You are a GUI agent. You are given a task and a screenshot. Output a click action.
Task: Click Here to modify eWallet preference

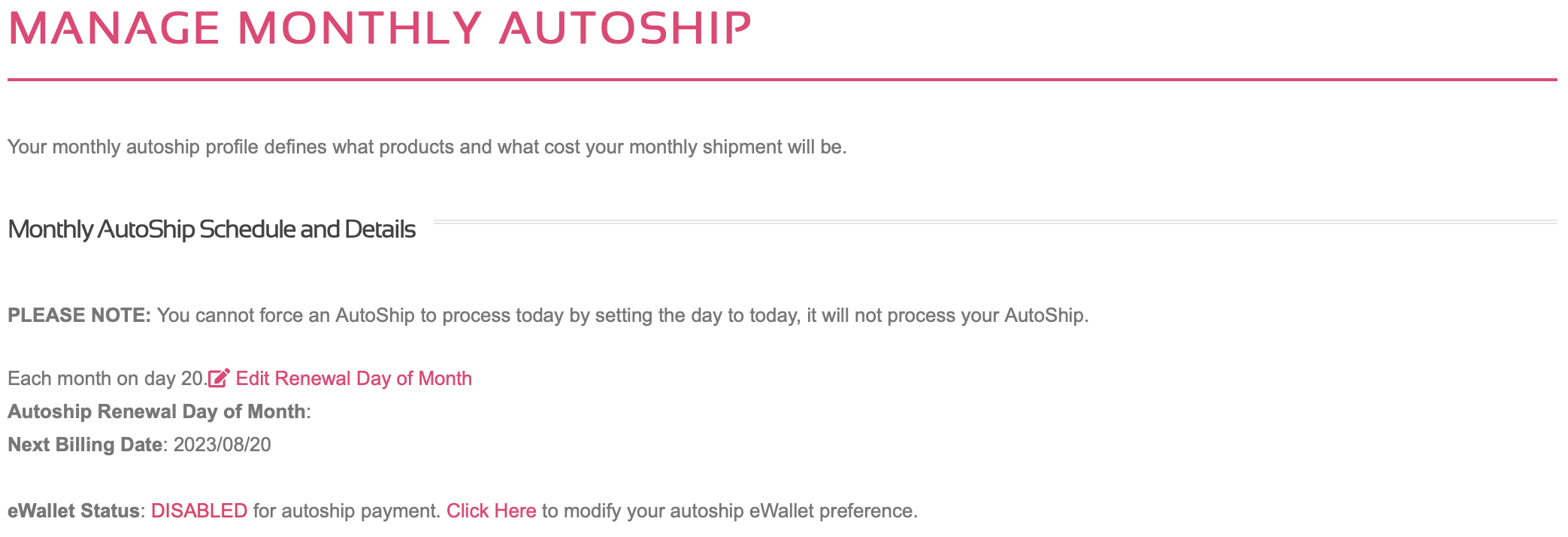pos(492,510)
